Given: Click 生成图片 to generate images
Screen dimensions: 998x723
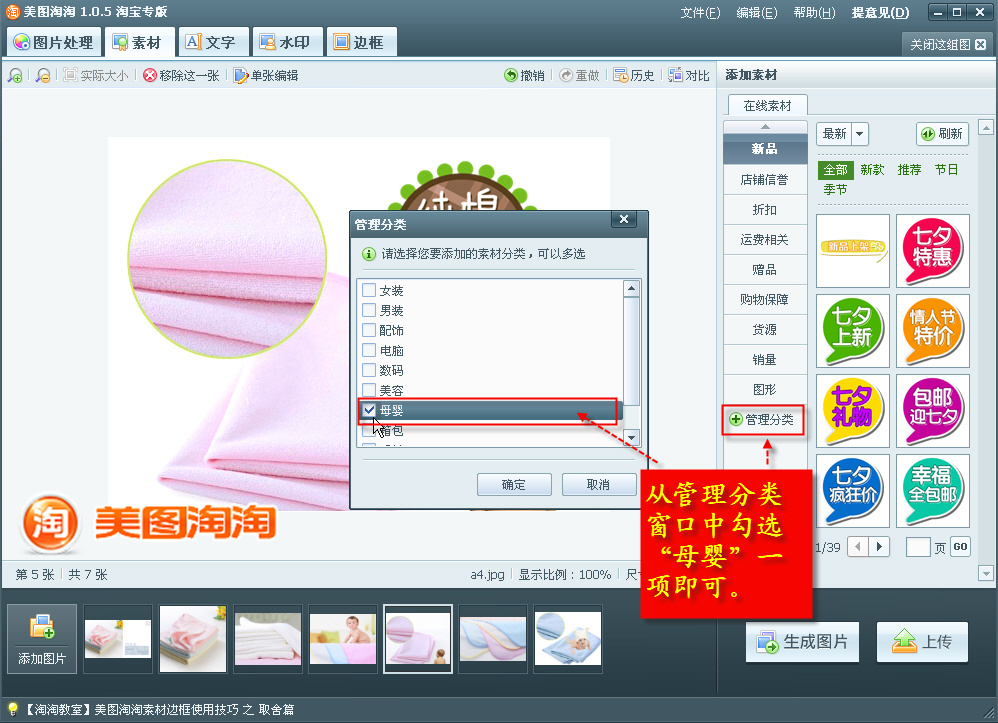Looking at the screenshot, I should click(x=802, y=642).
